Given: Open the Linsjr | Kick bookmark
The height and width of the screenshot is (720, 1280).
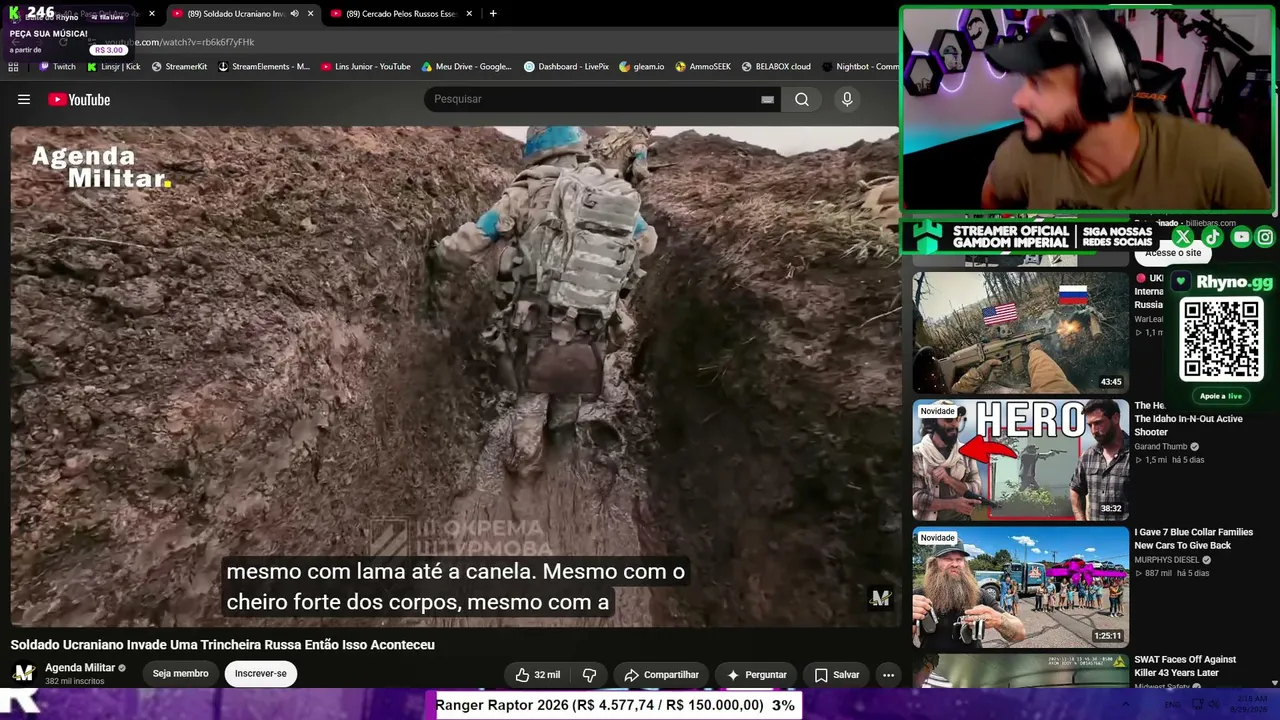Looking at the screenshot, I should click(x=113, y=67).
